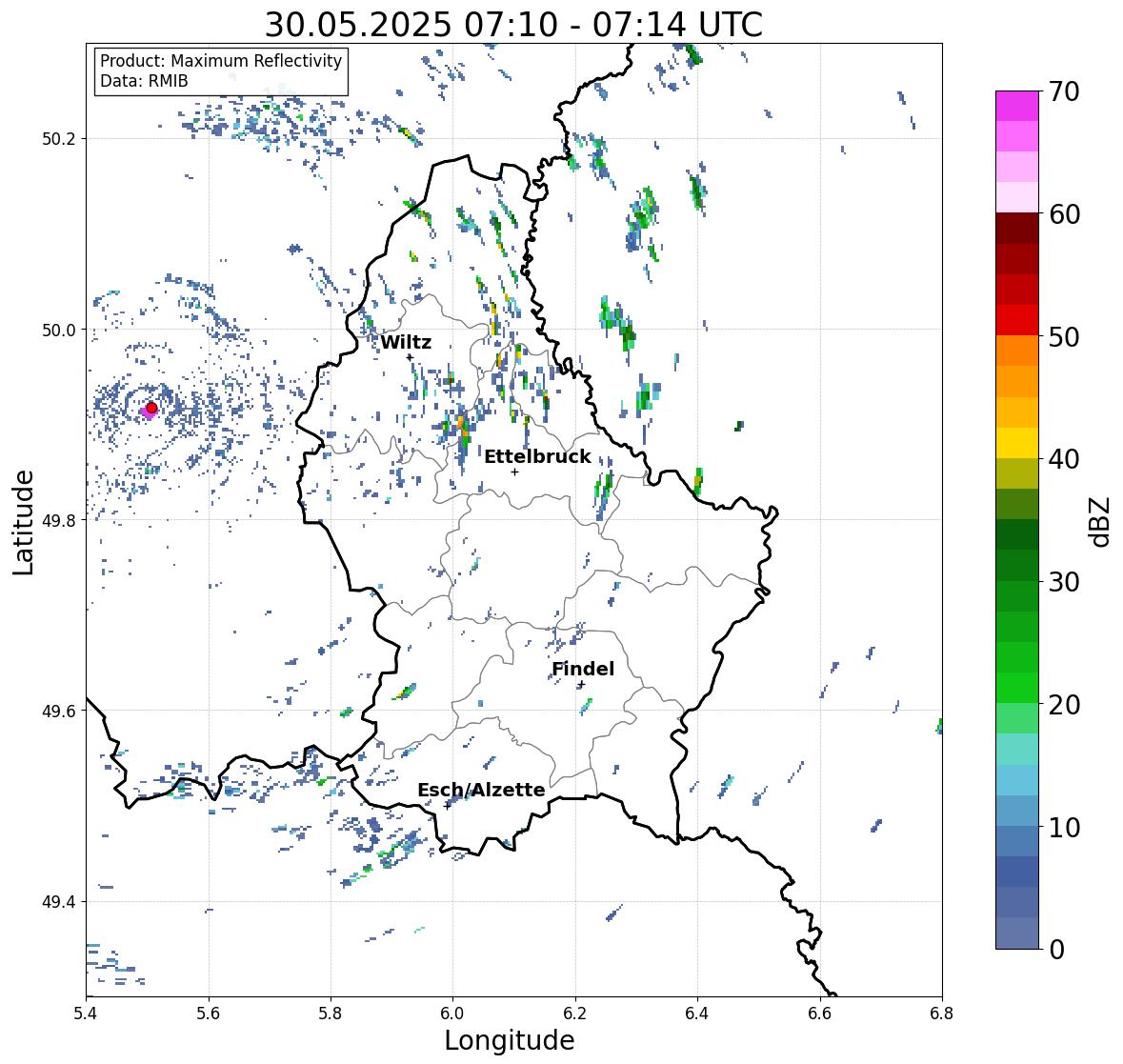The image size is (1123, 1064).
Task: Click the 30 value on the colorbar
Action: pos(1064,582)
